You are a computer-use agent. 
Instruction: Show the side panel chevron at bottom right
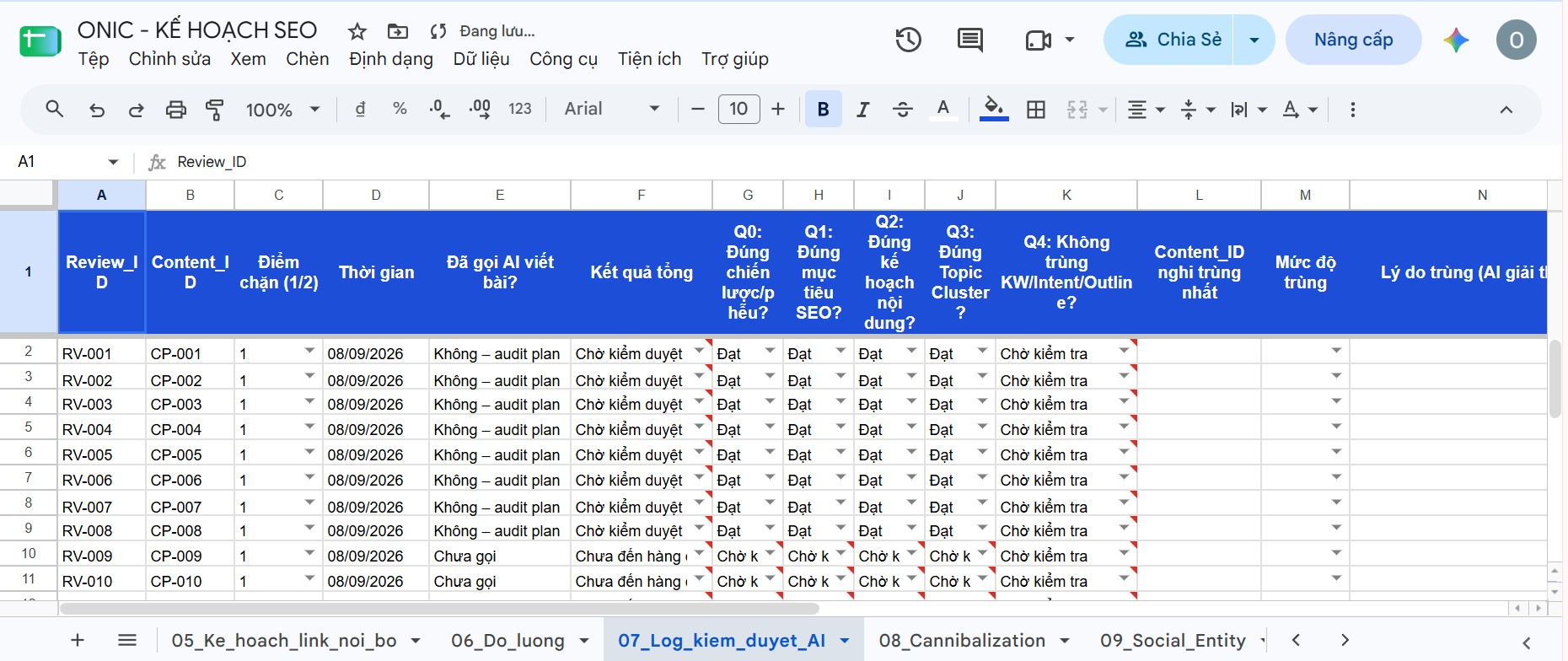coord(1526,643)
